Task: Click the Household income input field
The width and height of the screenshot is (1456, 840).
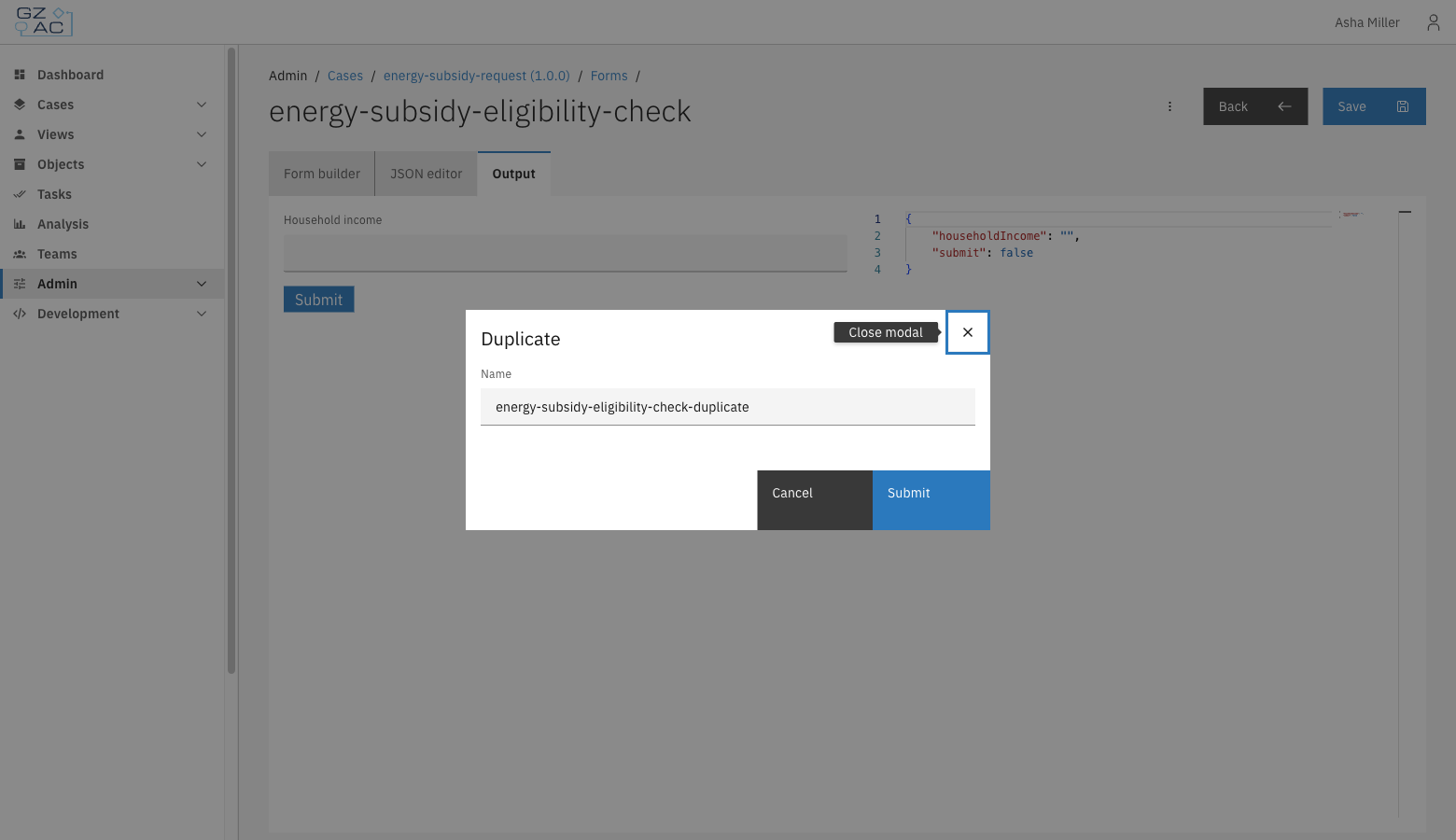Action: click(x=566, y=253)
